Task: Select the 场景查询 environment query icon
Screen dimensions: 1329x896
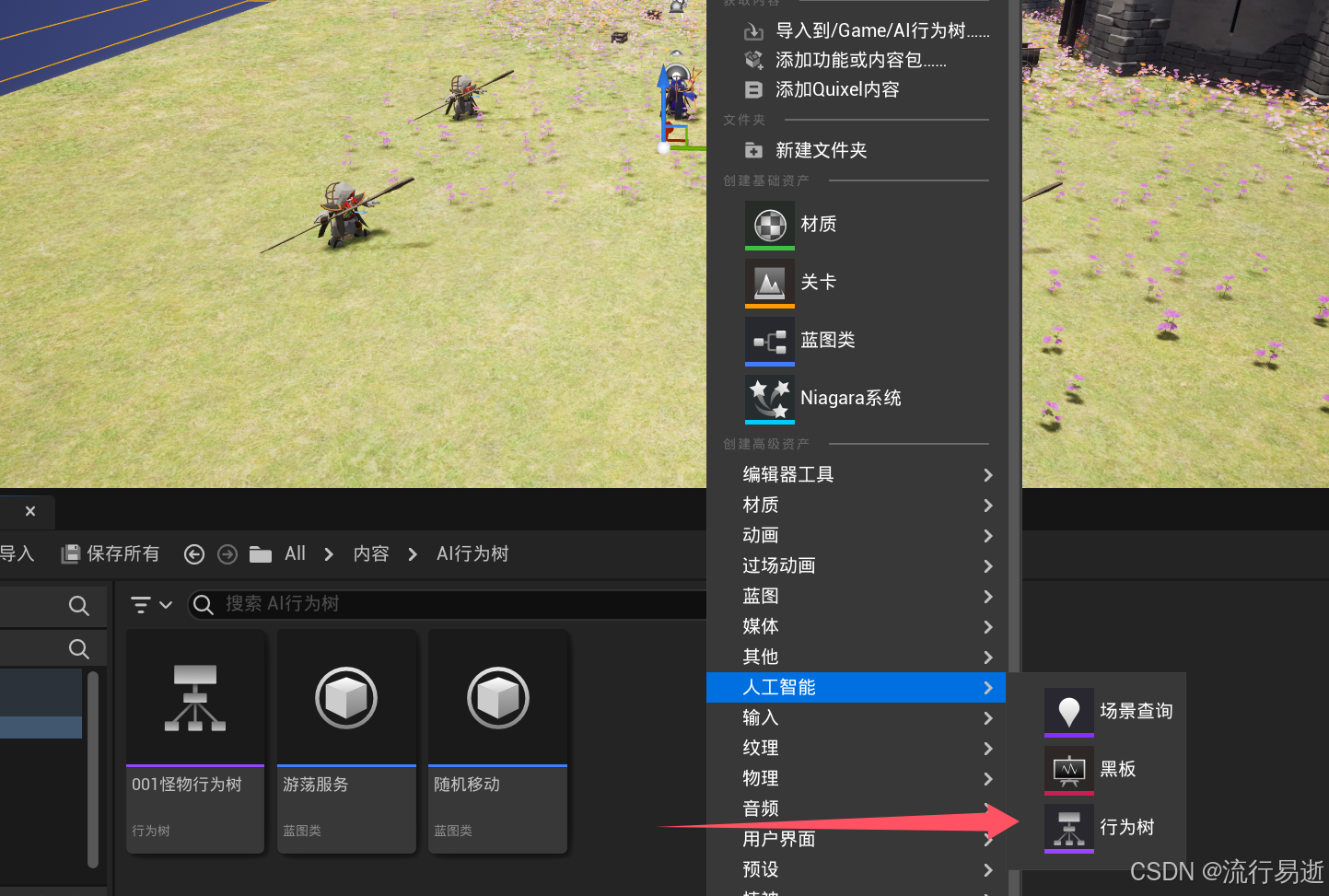Action: click(x=1069, y=712)
